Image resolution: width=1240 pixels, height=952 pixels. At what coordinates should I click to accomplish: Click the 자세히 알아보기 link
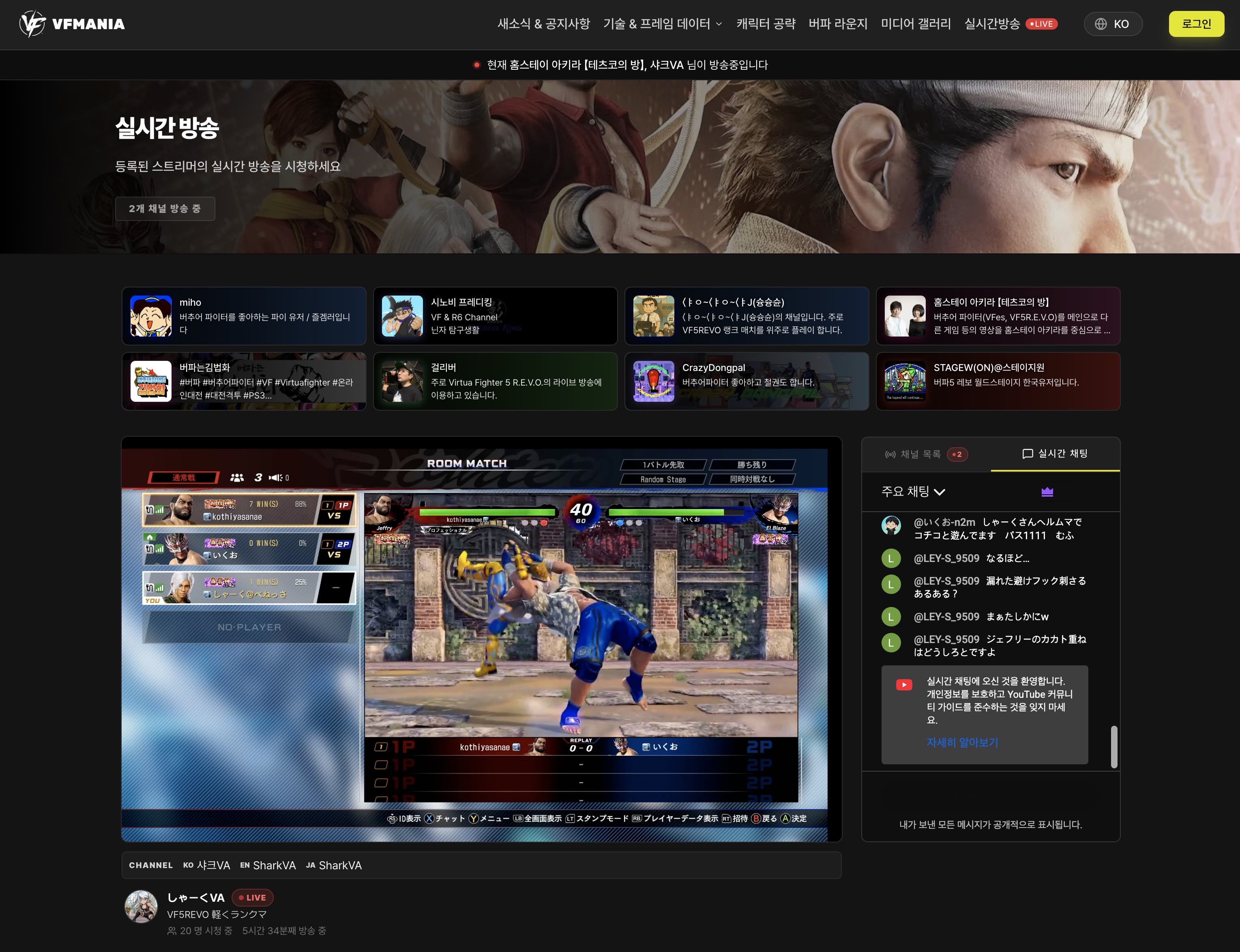pyautogui.click(x=962, y=742)
